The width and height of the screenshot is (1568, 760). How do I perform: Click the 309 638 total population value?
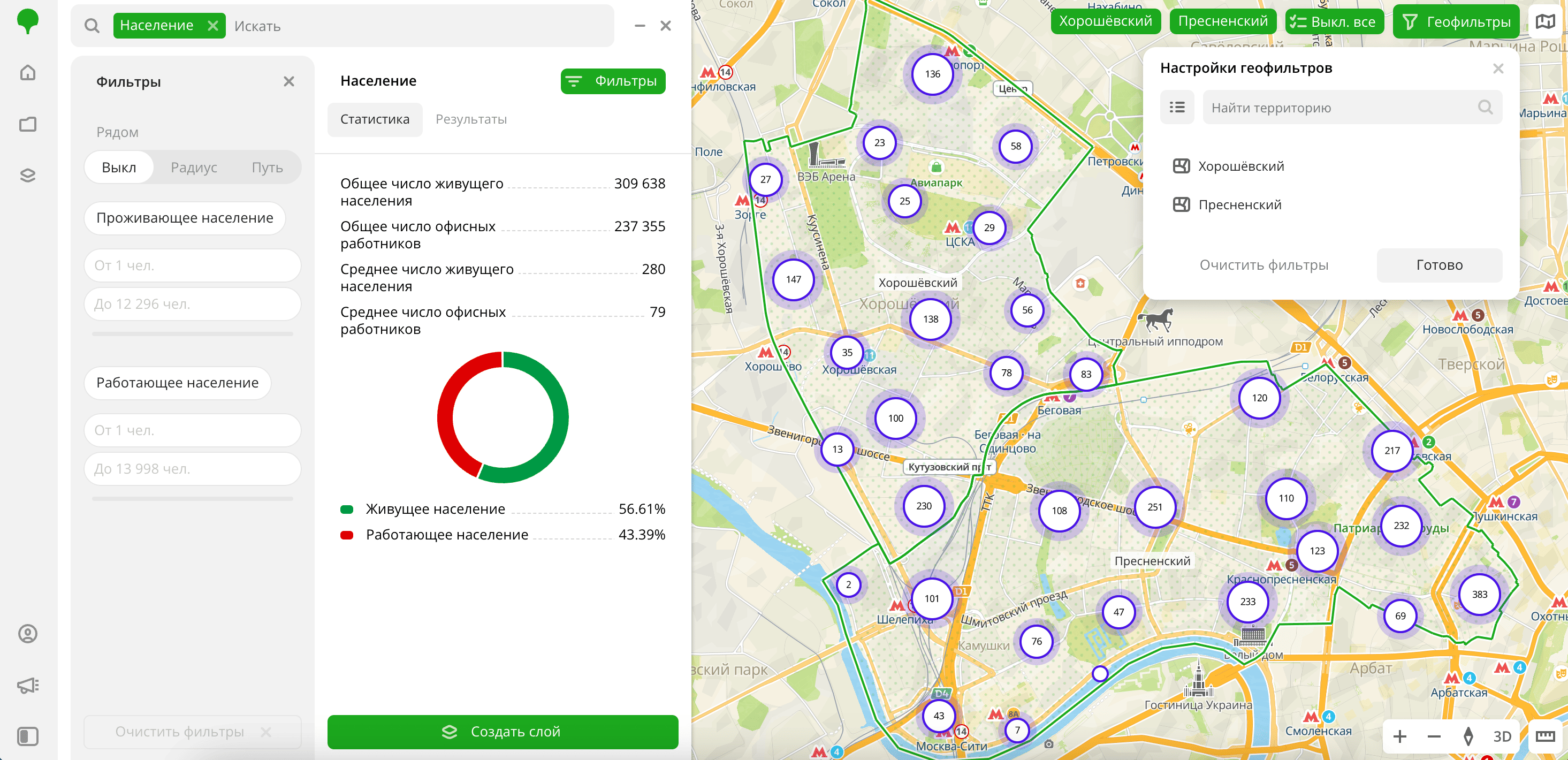pos(639,183)
